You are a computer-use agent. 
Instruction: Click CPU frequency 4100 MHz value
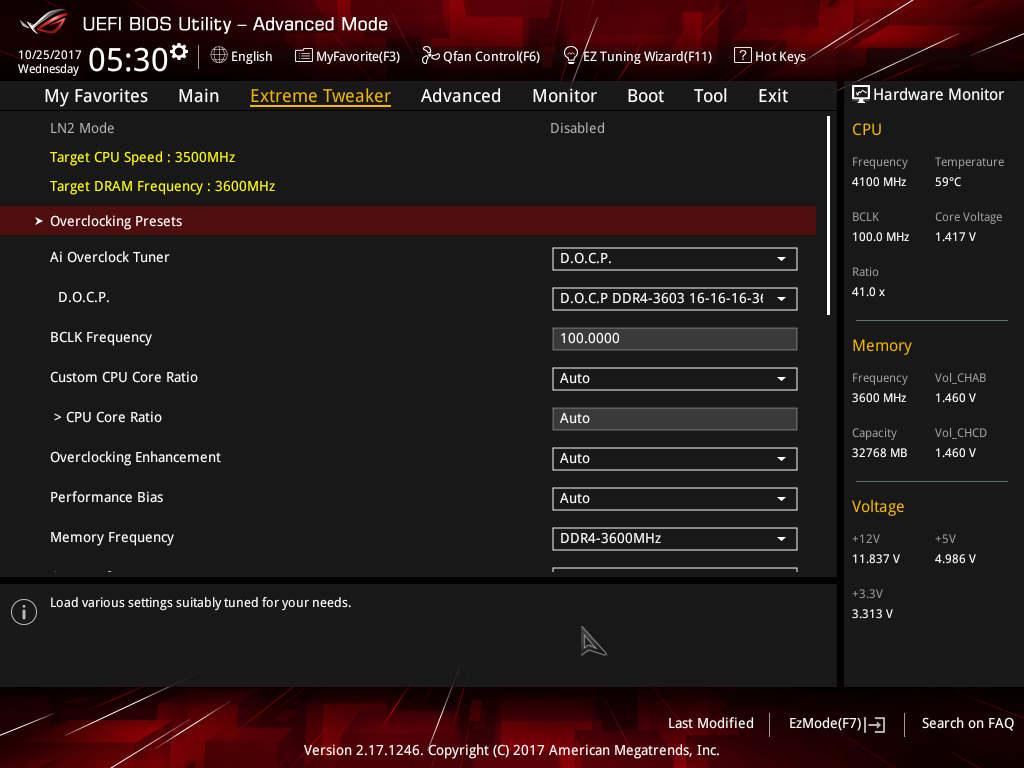[x=879, y=182]
